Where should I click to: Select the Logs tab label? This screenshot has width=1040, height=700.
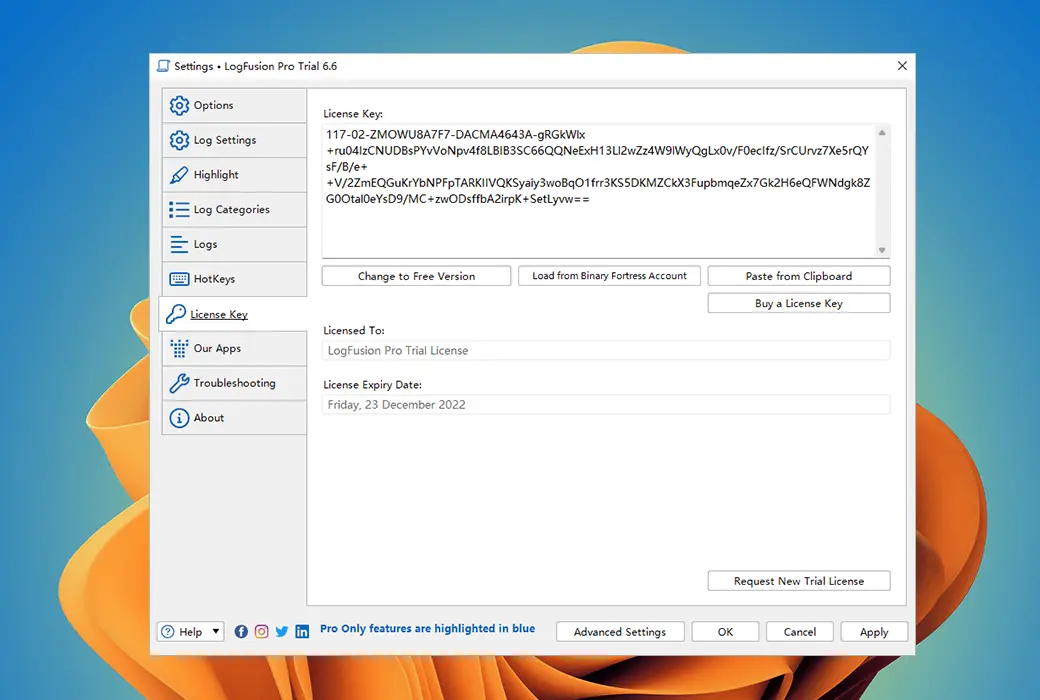coord(206,244)
